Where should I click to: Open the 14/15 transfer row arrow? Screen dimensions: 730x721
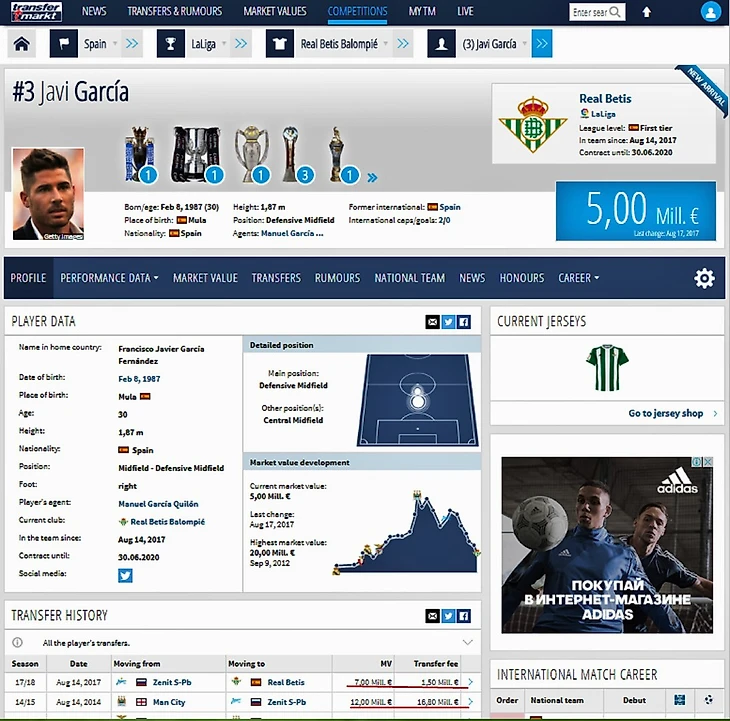470,701
